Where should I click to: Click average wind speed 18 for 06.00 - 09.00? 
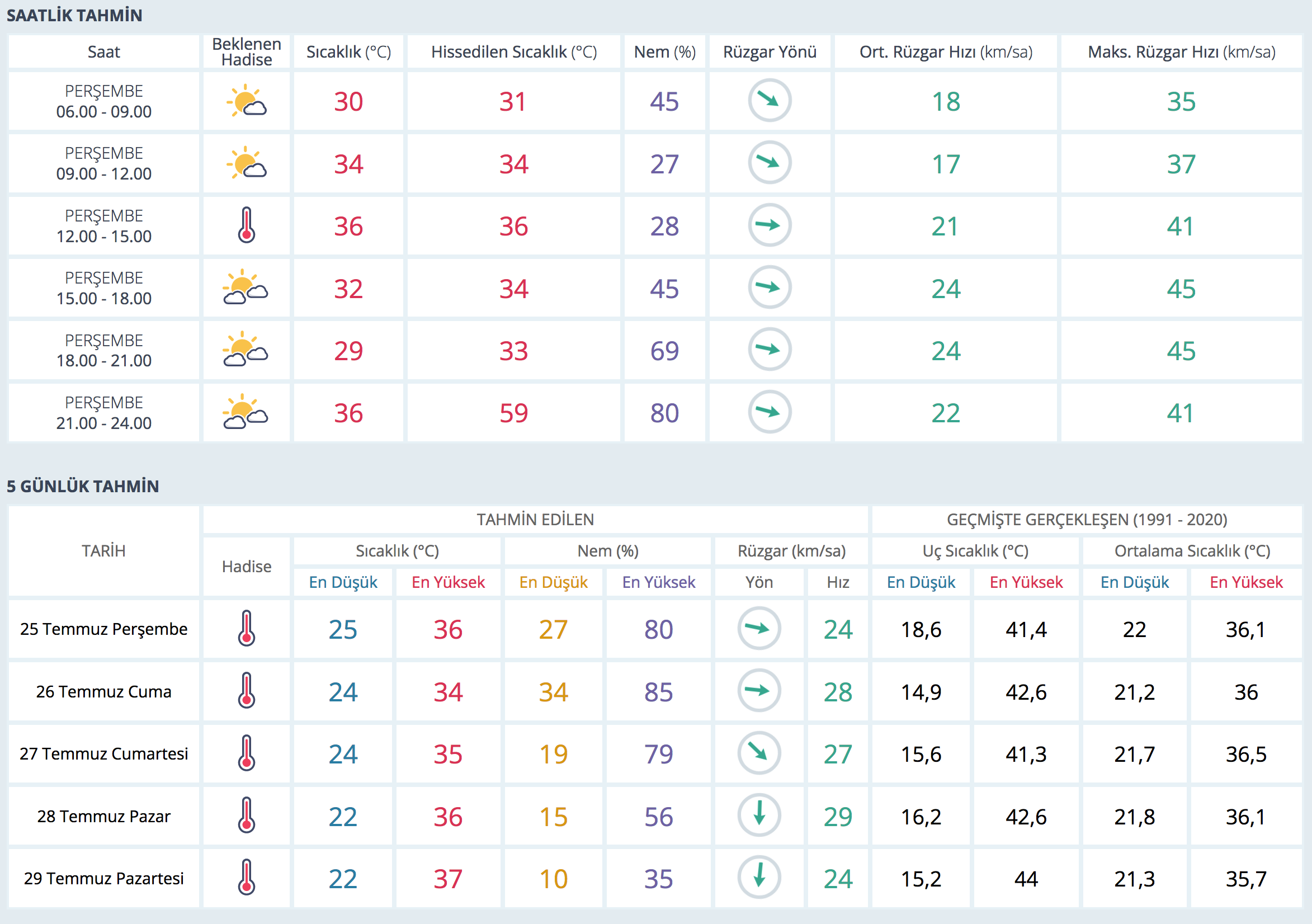coord(946,102)
